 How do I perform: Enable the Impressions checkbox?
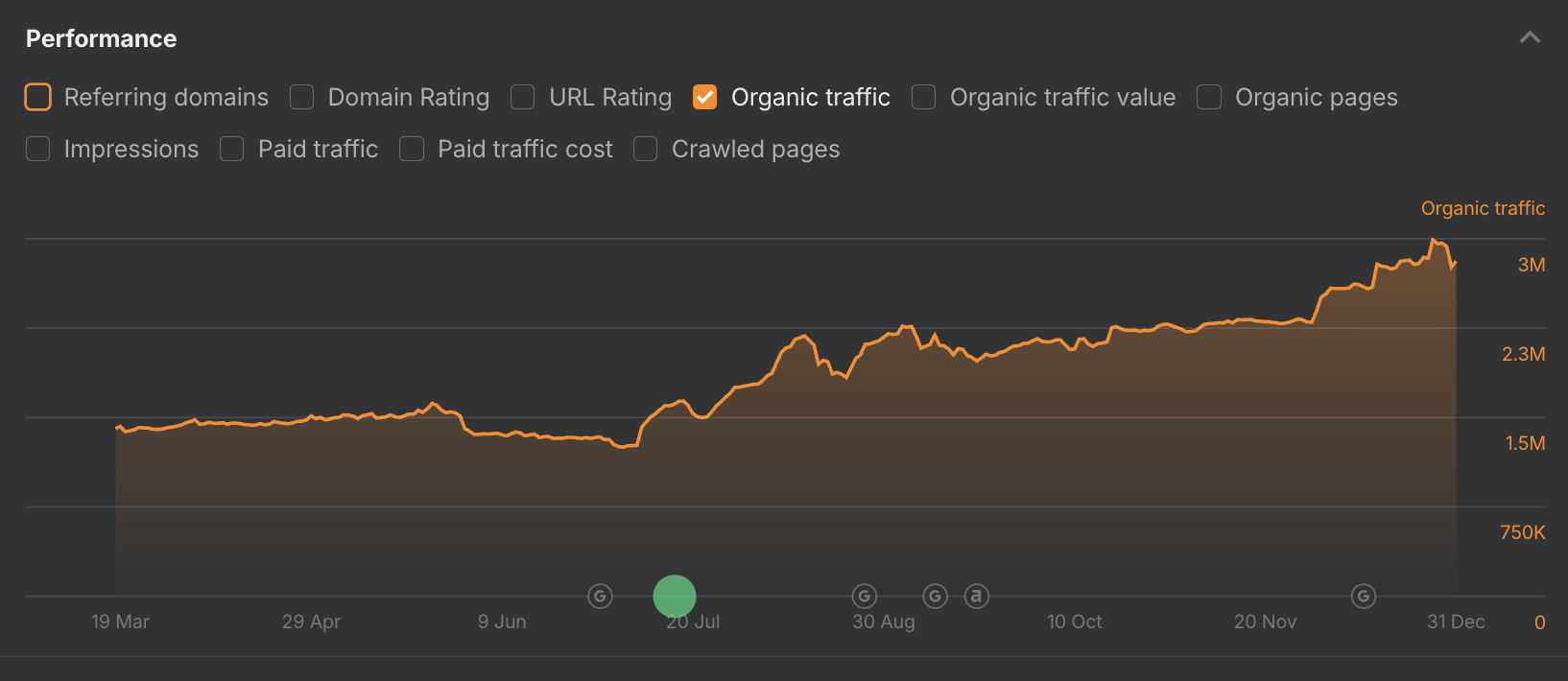[37, 149]
